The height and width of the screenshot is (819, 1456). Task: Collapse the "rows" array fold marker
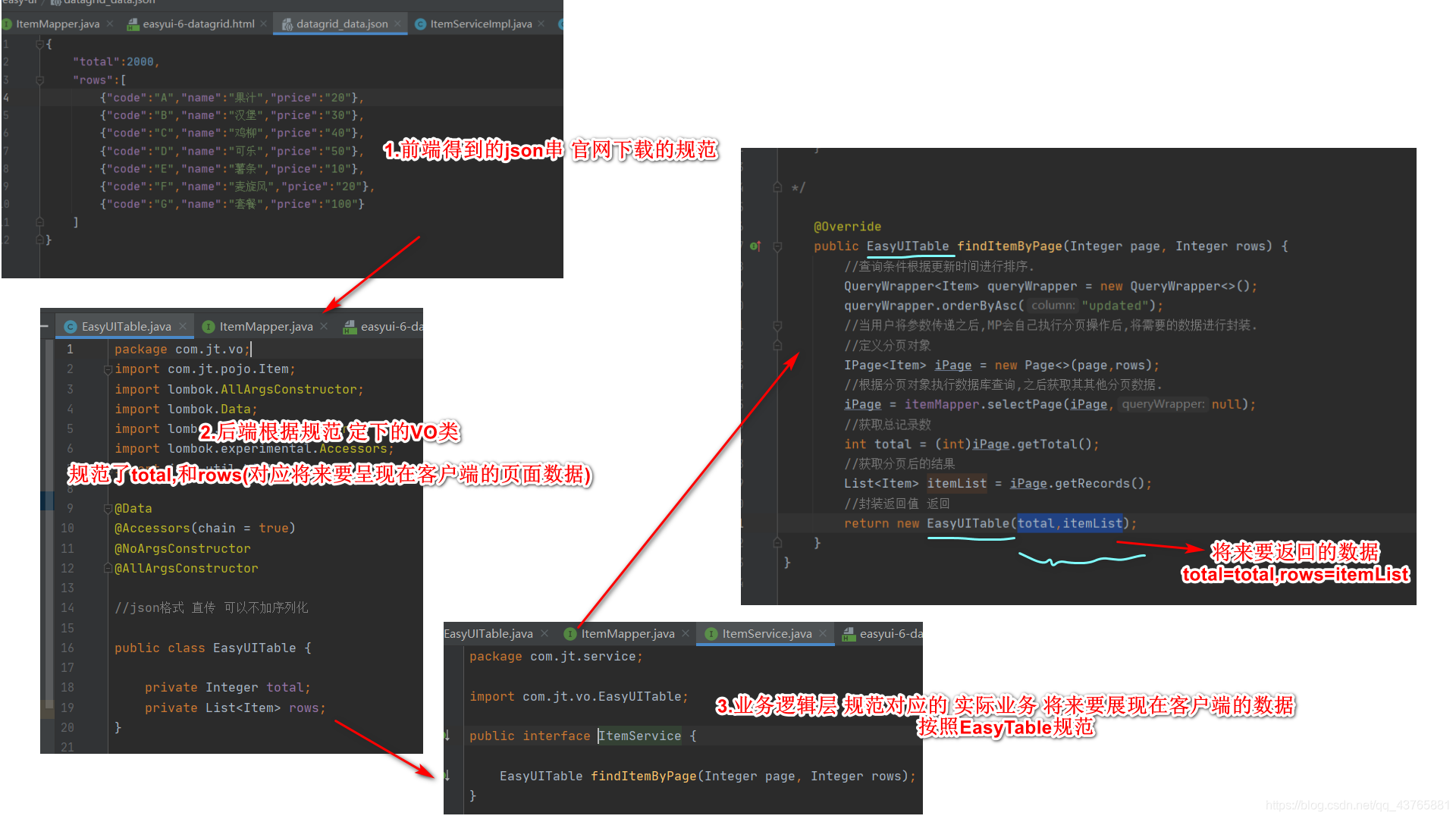tap(39, 80)
